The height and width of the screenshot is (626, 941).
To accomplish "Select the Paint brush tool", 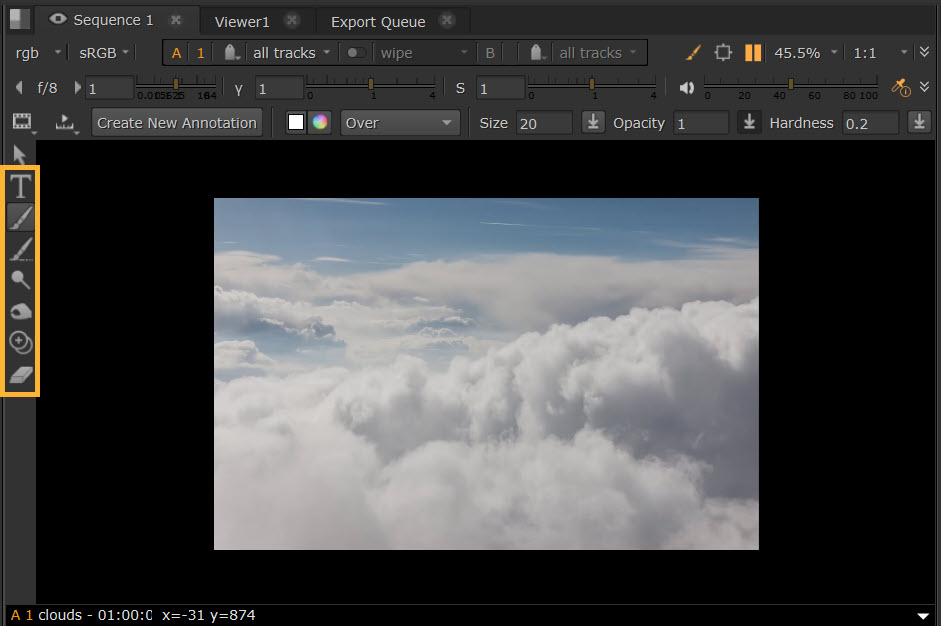I will (x=21, y=216).
